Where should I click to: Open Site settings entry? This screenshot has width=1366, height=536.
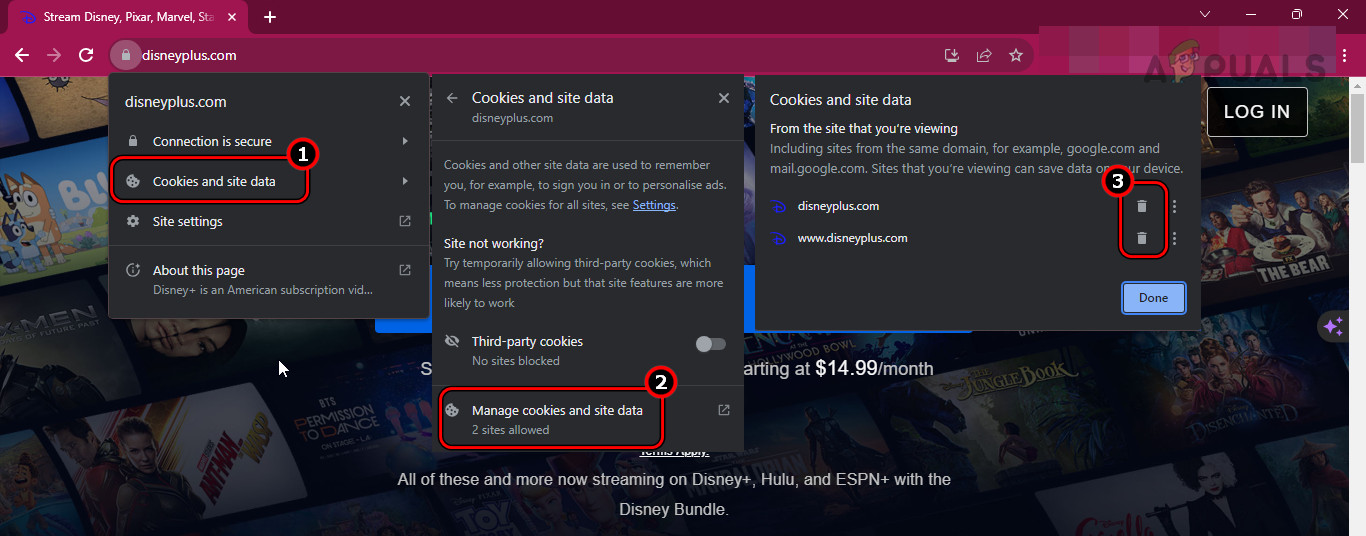pos(268,221)
